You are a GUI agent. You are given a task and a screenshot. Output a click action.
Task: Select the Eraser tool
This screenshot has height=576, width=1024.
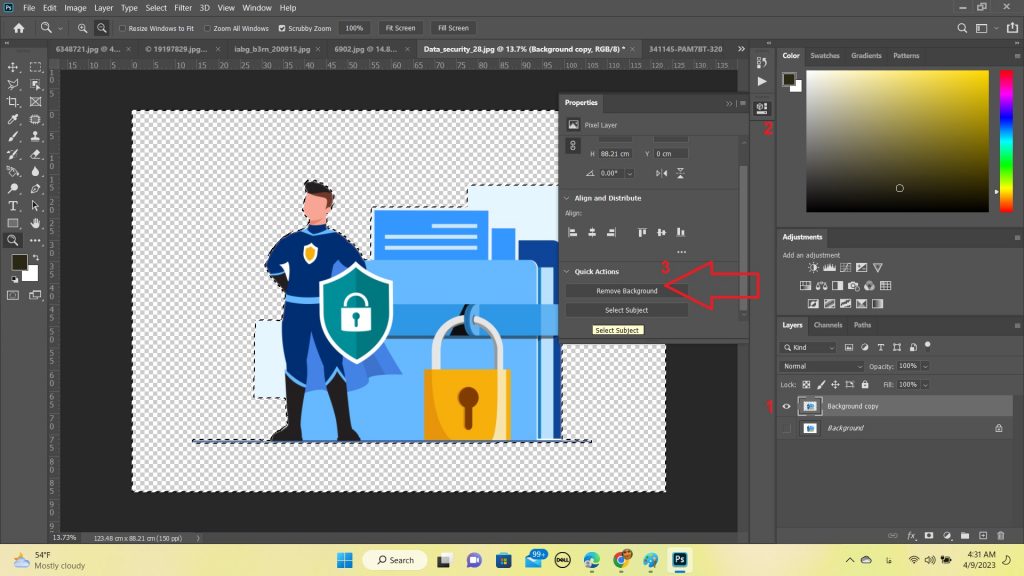36,154
